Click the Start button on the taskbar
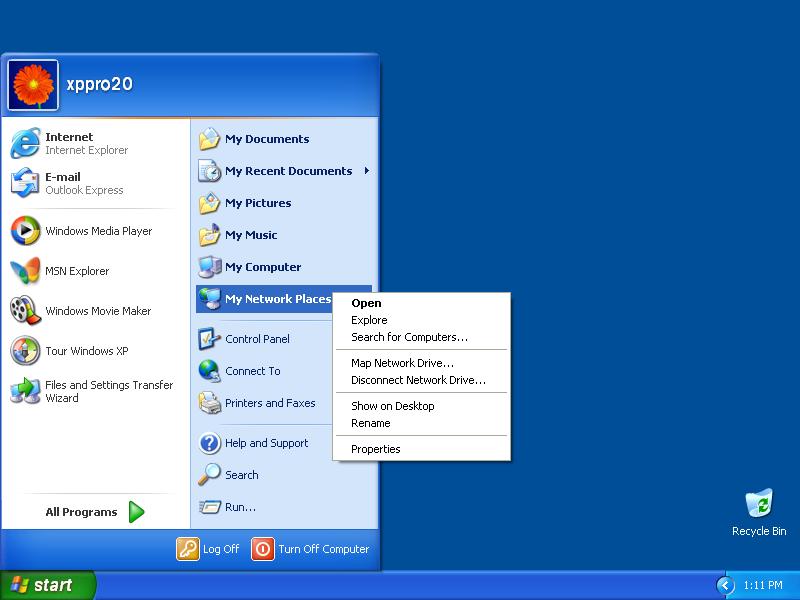The width and height of the screenshot is (800, 600). [x=48, y=585]
